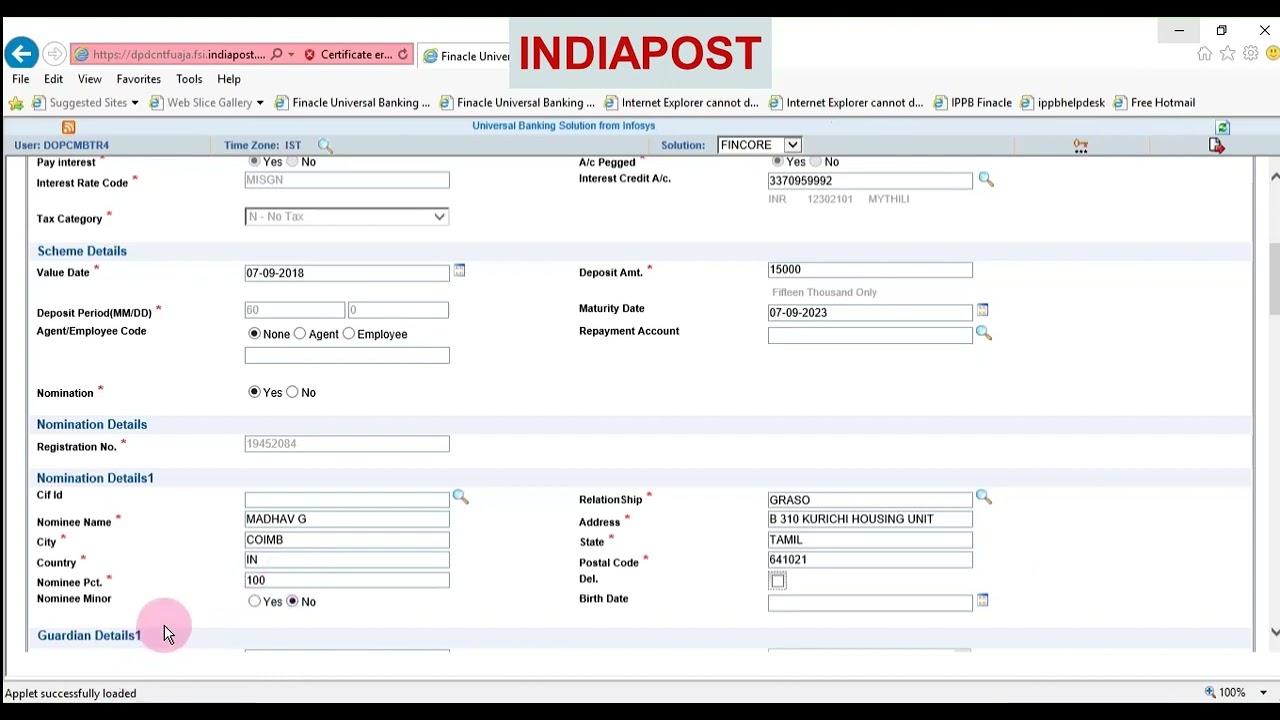Open the Solution FINCORE dropdown

[x=759, y=145]
